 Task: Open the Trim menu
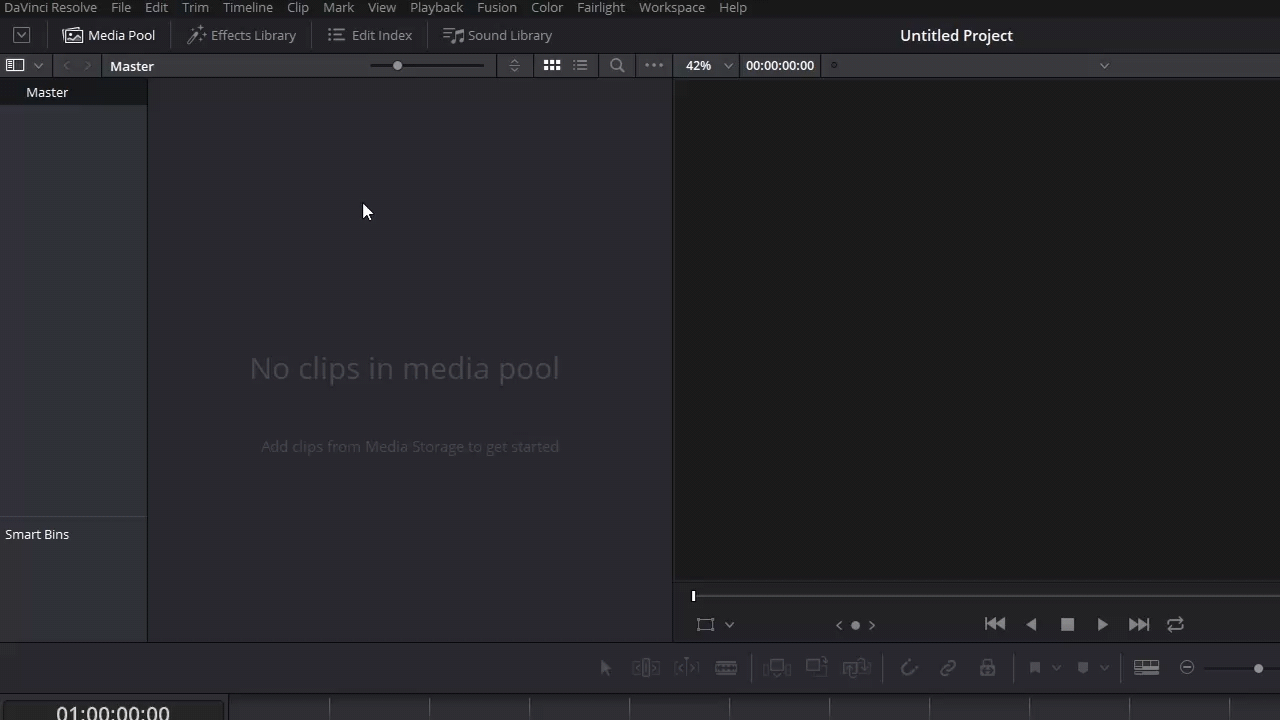click(195, 7)
